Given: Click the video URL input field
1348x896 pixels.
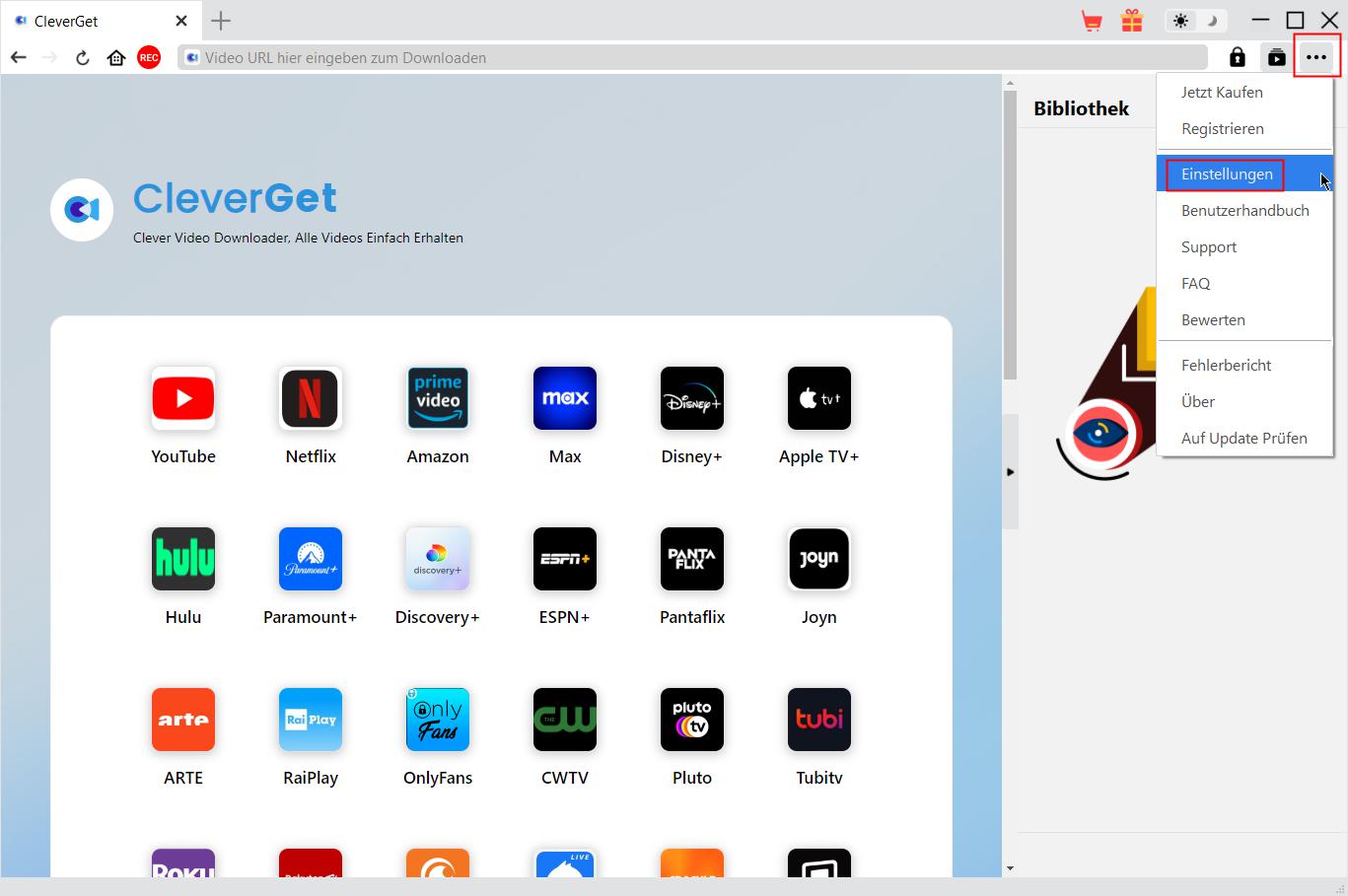Looking at the screenshot, I should 690,58.
